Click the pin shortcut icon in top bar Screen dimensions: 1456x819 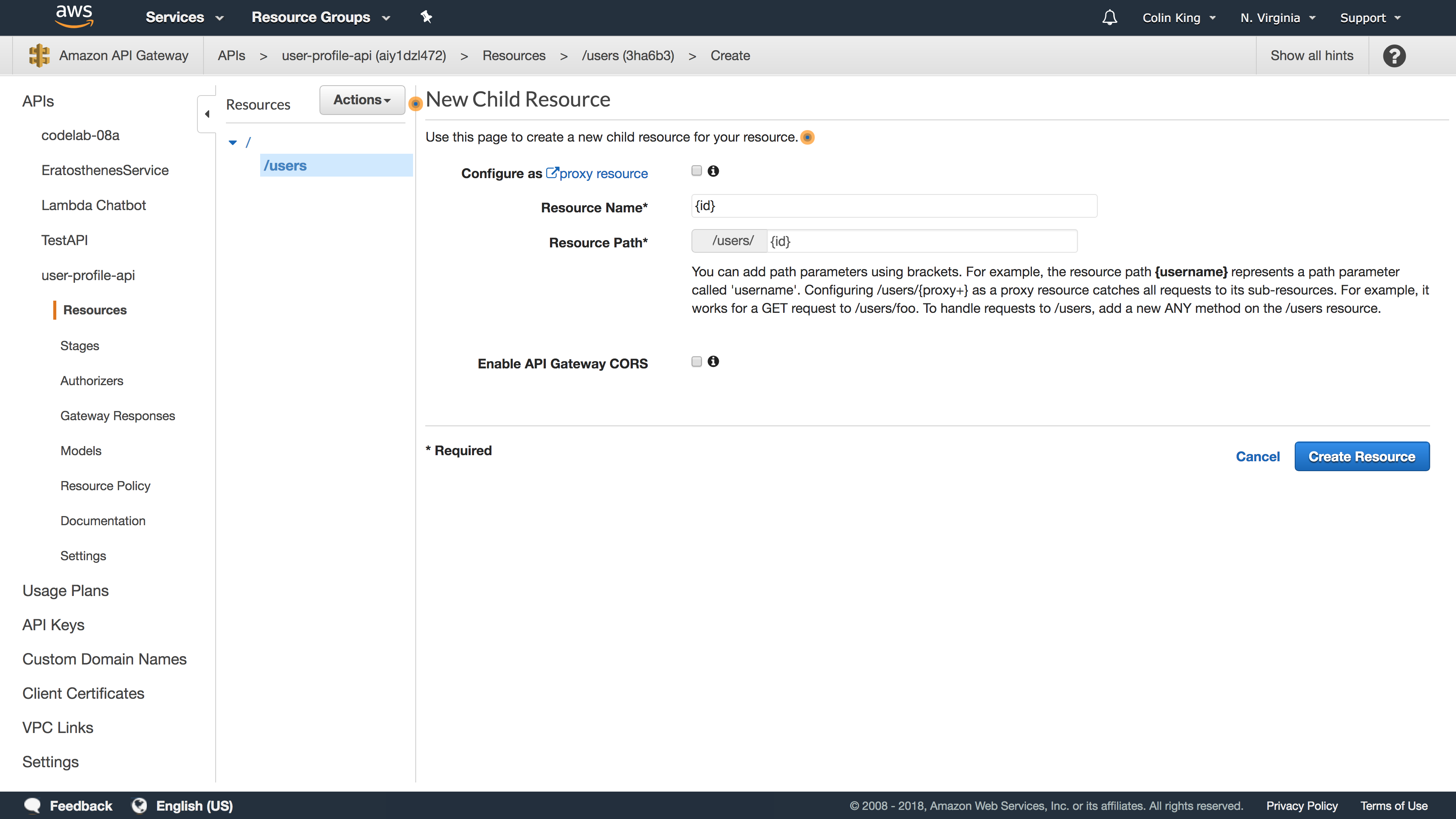tap(426, 17)
